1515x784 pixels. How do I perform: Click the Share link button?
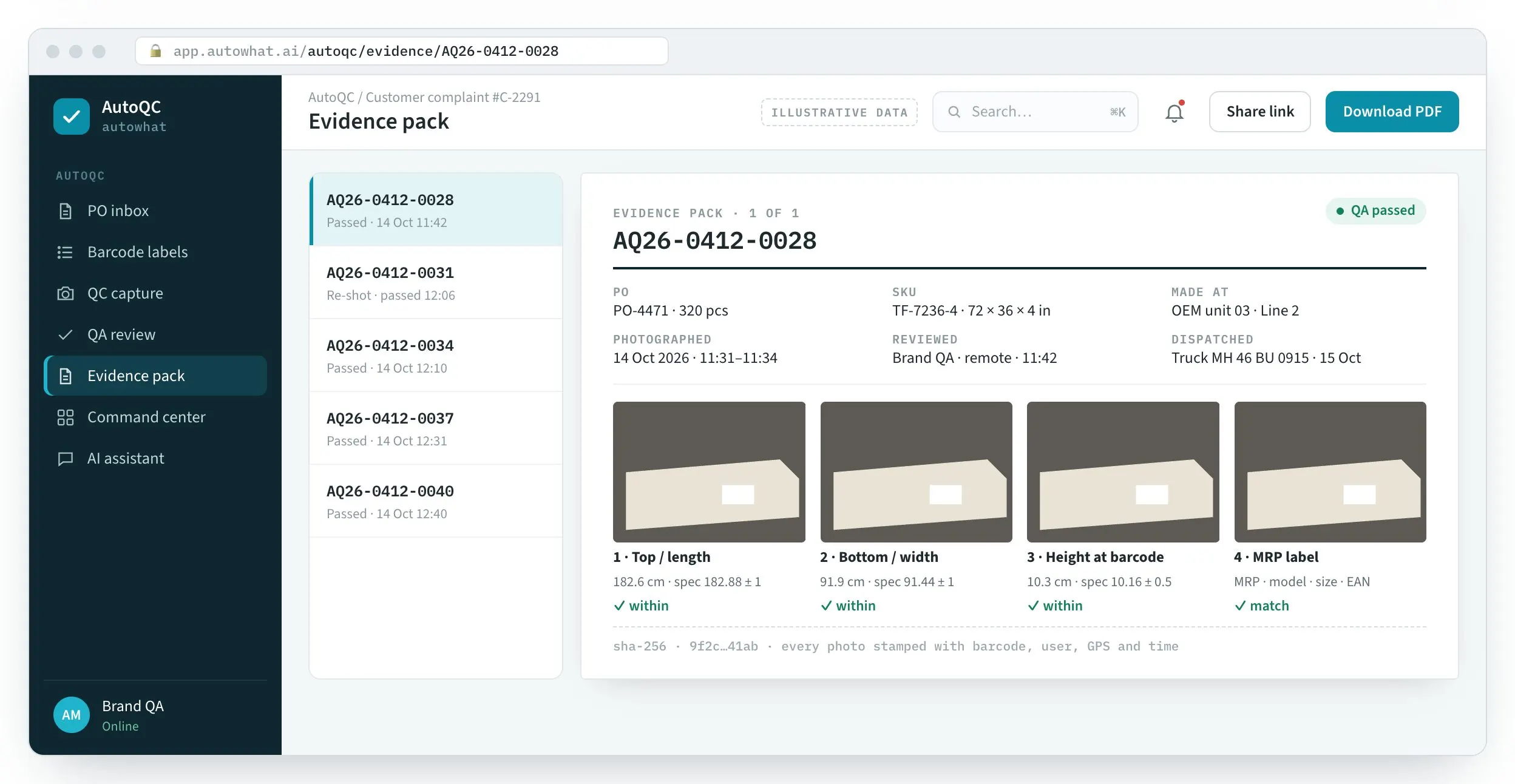point(1260,112)
